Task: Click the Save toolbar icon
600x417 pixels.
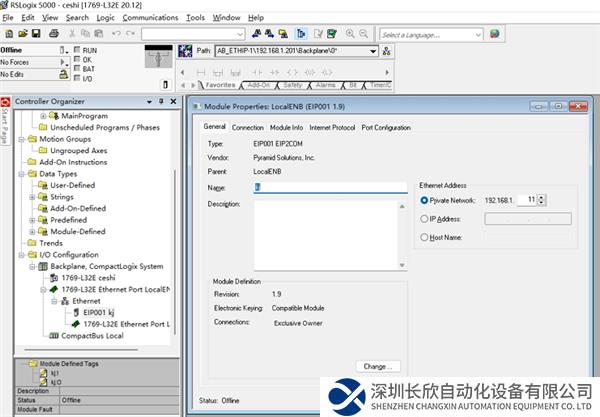Action: click(x=36, y=33)
